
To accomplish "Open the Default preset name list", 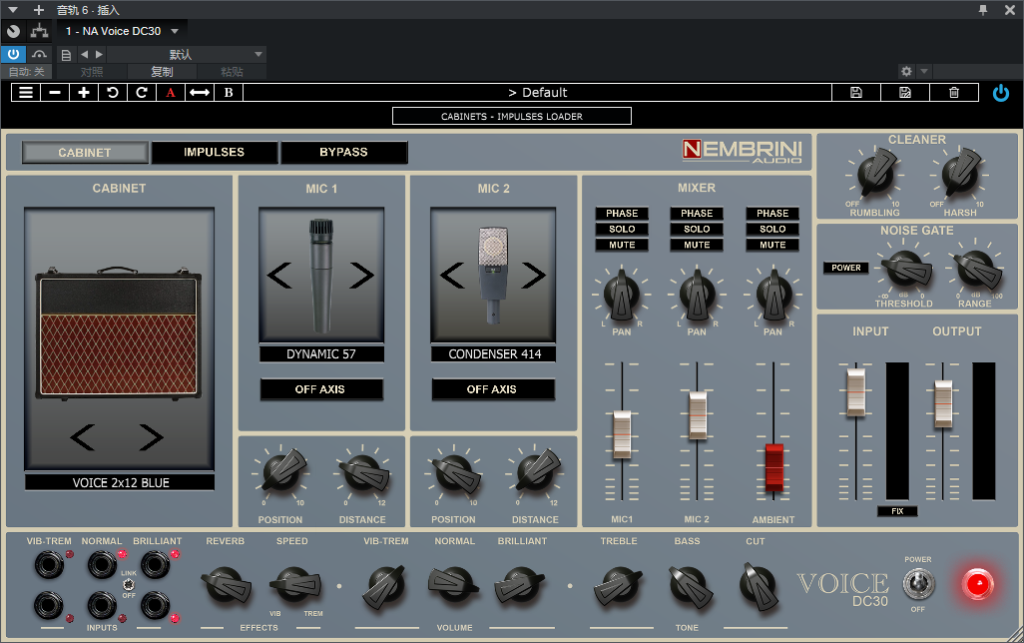I will [537, 93].
